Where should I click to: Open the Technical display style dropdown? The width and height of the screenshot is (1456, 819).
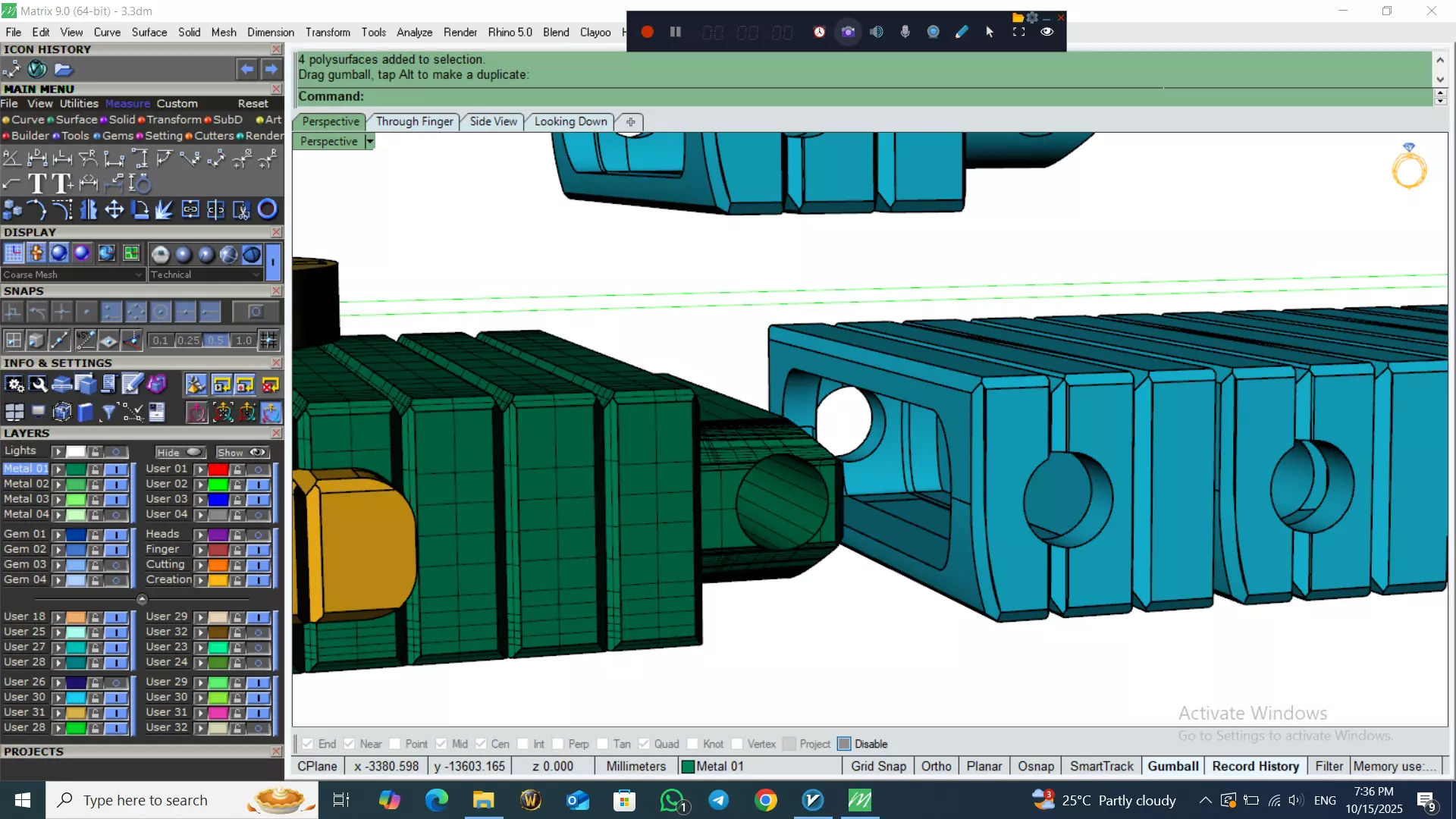click(205, 275)
